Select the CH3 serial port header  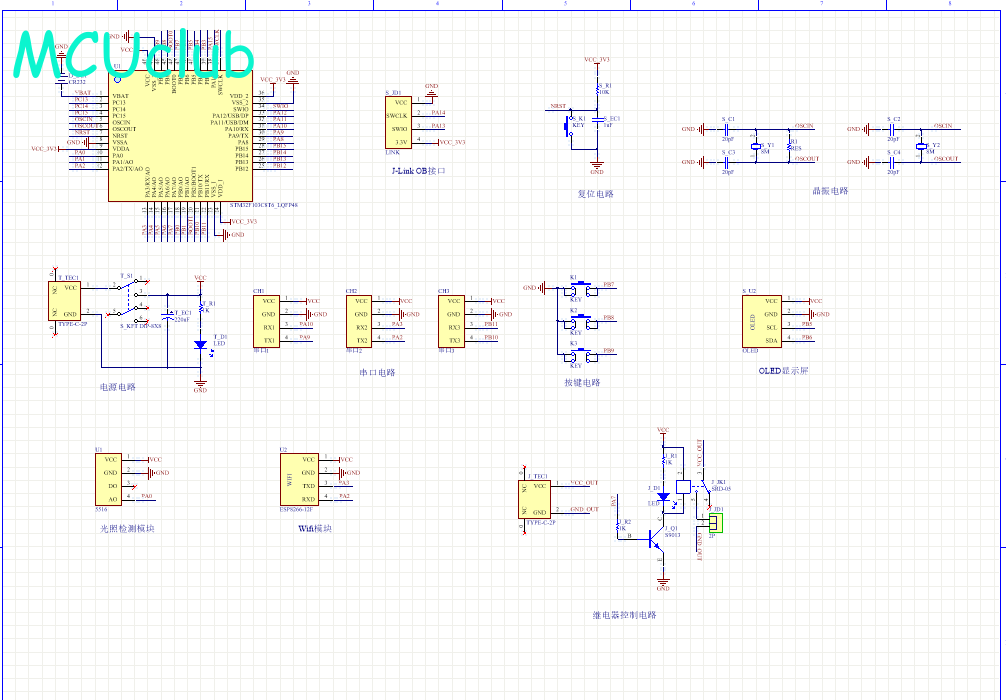[453, 320]
